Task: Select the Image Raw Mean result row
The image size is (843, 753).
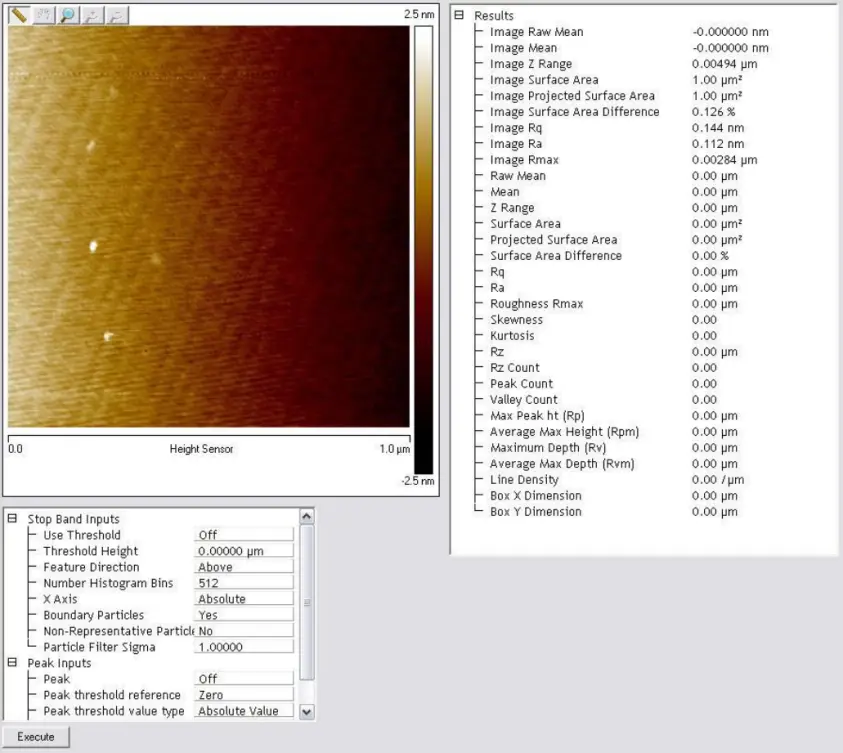Action: pyautogui.click(x=629, y=32)
